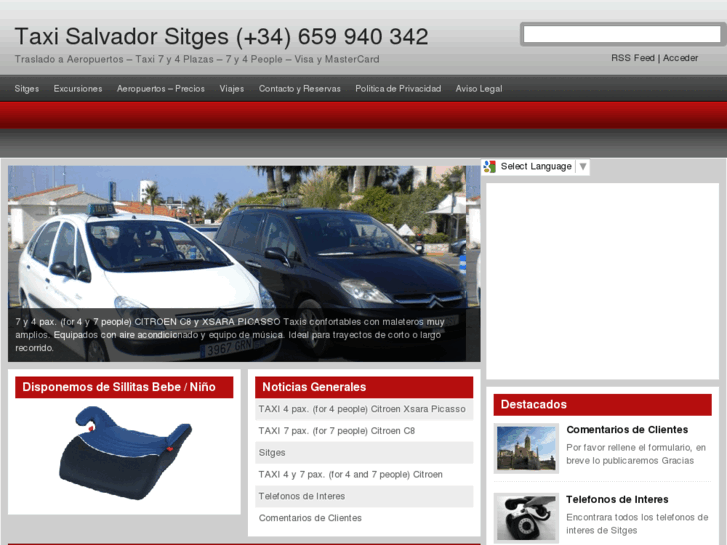Open Telefonos de Interes in Noticias Generales
The height and width of the screenshot is (545, 727).
[302, 496]
